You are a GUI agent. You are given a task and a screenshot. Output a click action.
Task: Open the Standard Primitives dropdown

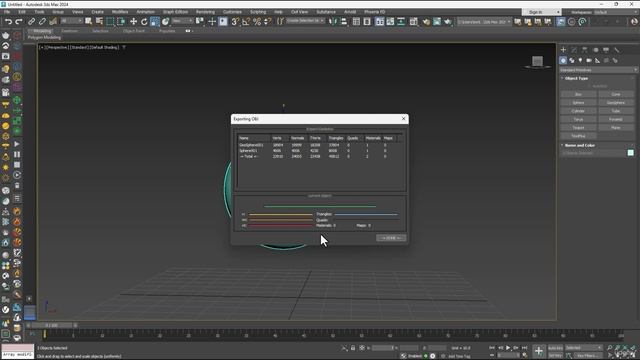coord(598,70)
